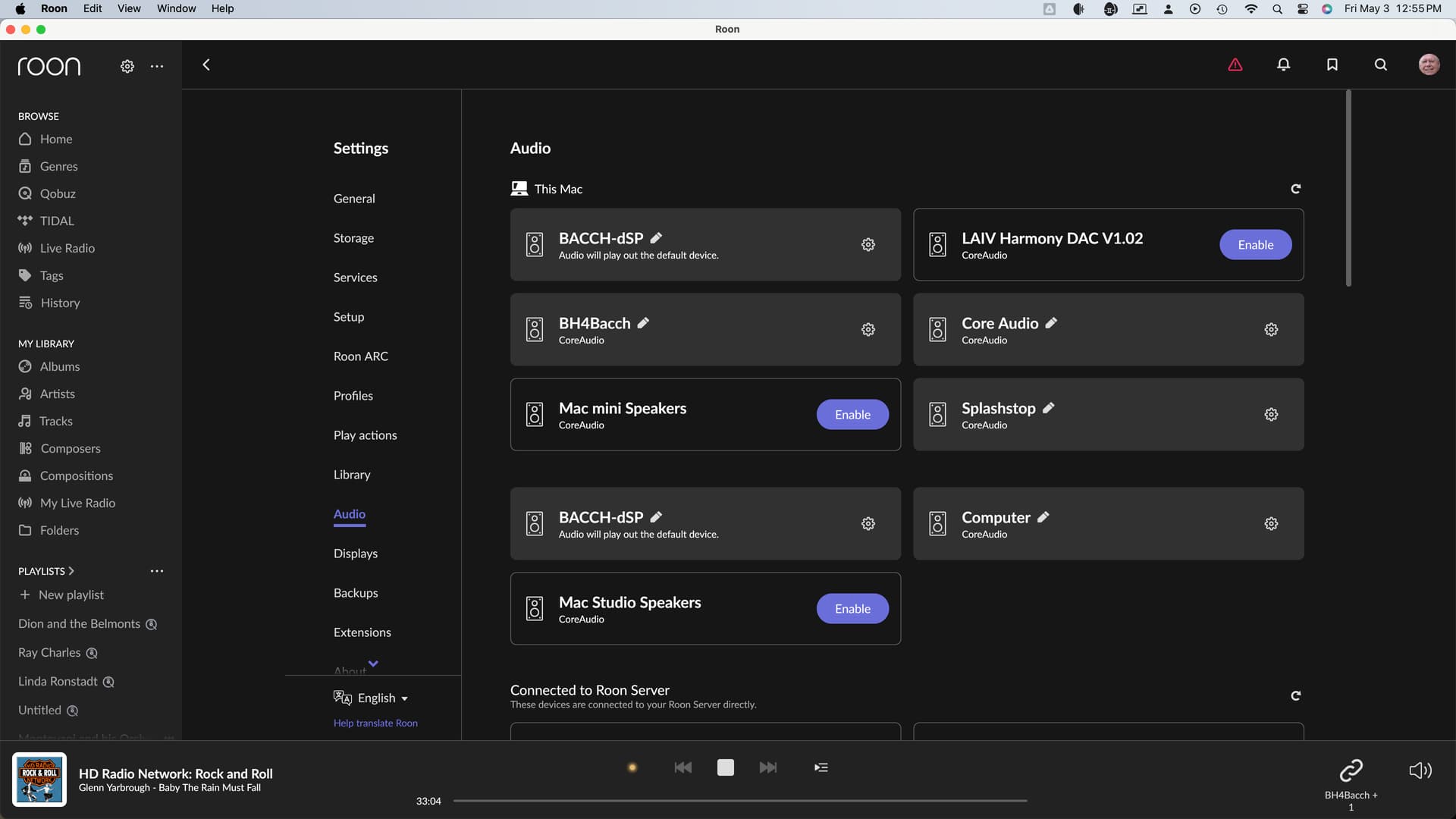Open bookmarks icon in top bar
This screenshot has height=819, width=1456.
1332,64
